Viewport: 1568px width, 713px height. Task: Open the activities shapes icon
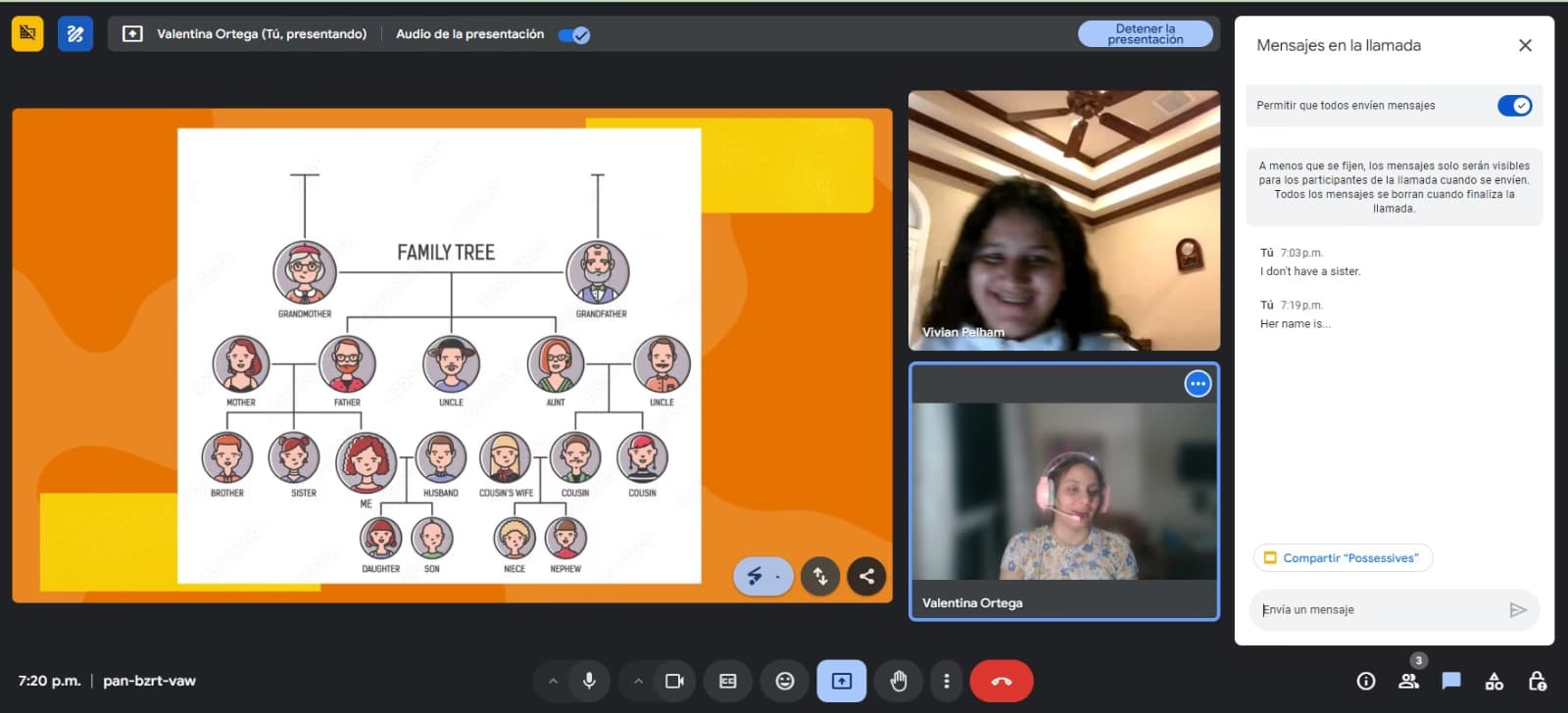(x=1494, y=681)
